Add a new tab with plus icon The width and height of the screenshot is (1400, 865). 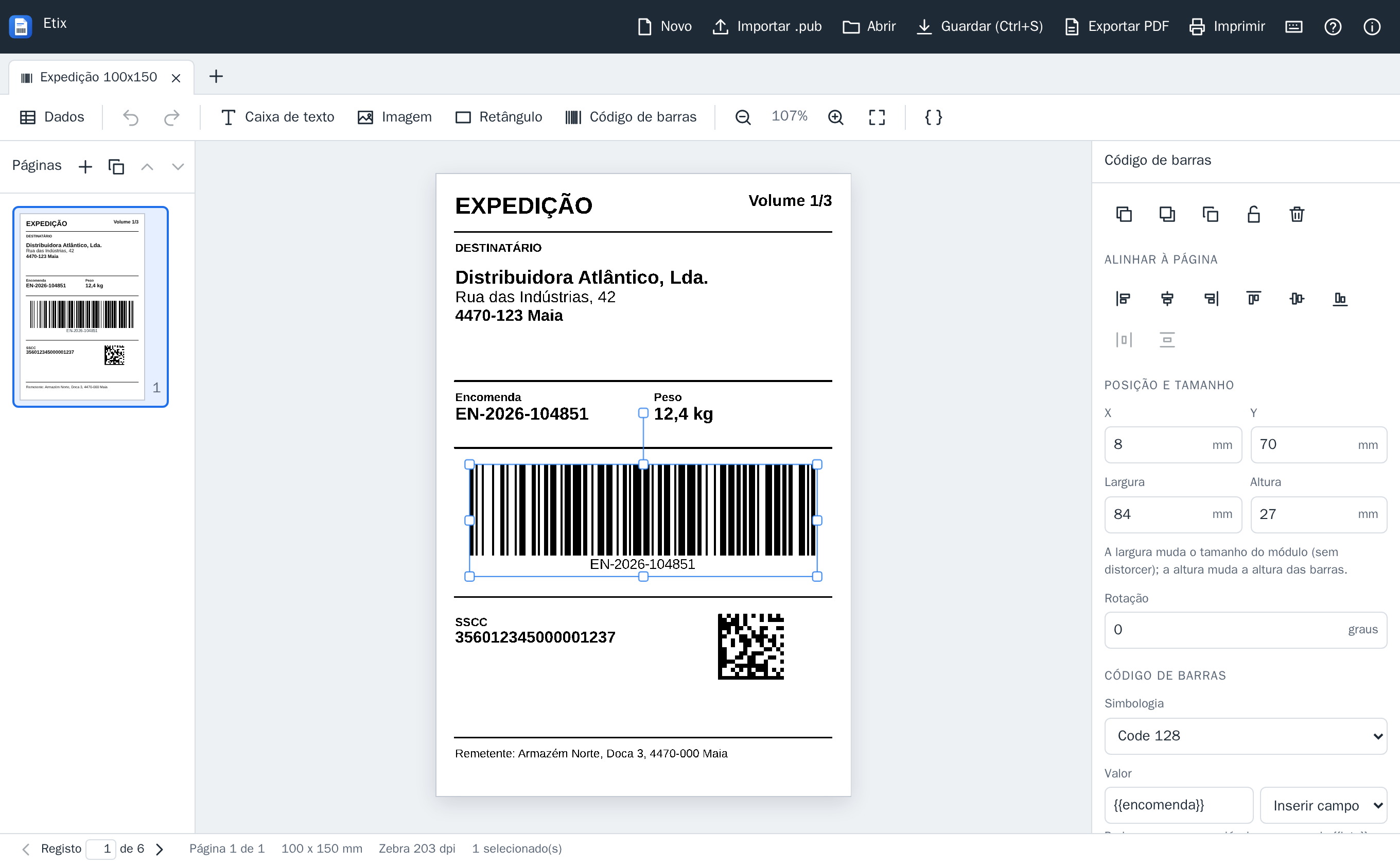click(216, 76)
